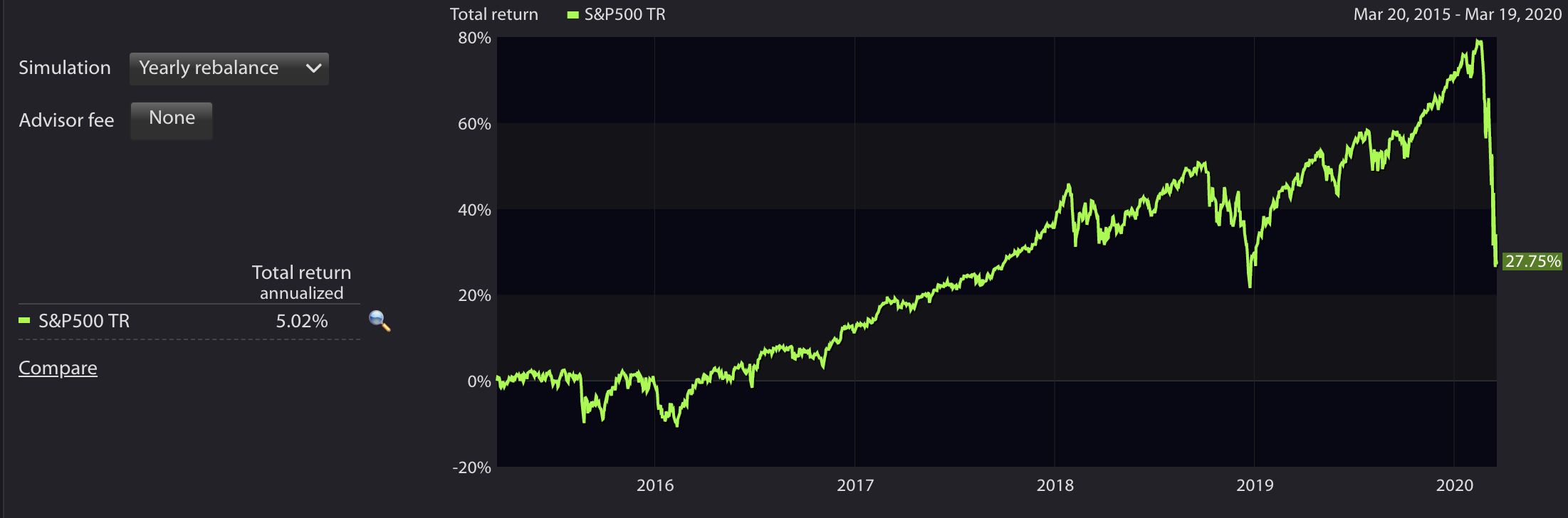
Task: Click the 2020 label on the time axis
Action: 1454,485
